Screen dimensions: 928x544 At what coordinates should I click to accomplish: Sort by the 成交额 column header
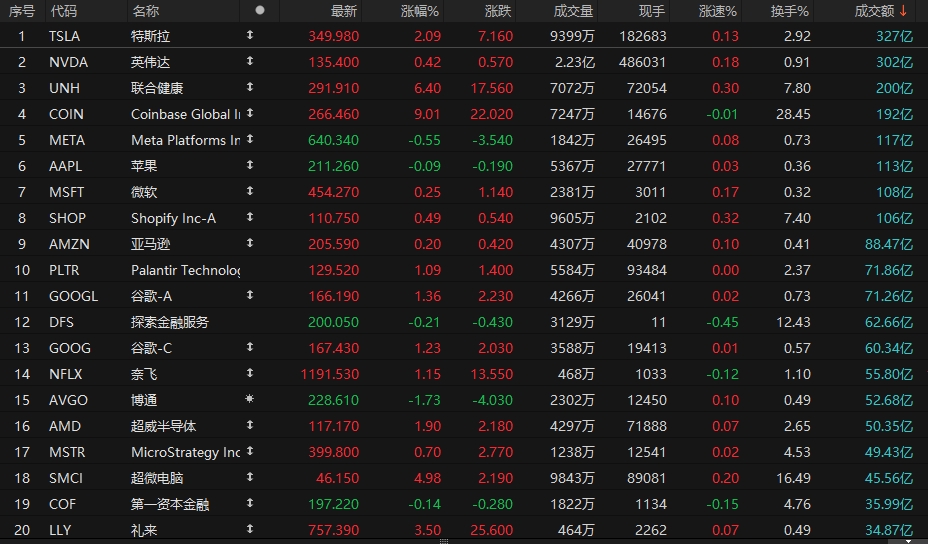click(874, 11)
